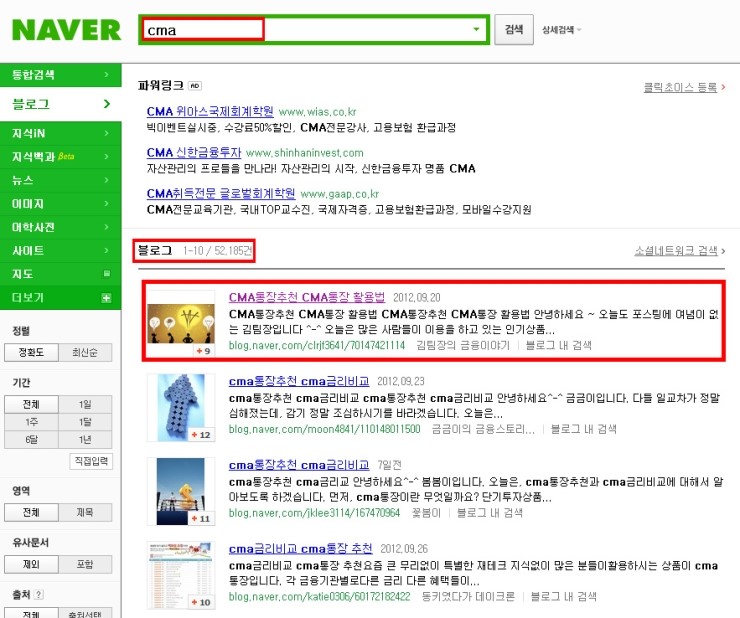The width and height of the screenshot is (740, 618).
Task: Open the blue arrow thumbnail
Action: tap(181, 407)
